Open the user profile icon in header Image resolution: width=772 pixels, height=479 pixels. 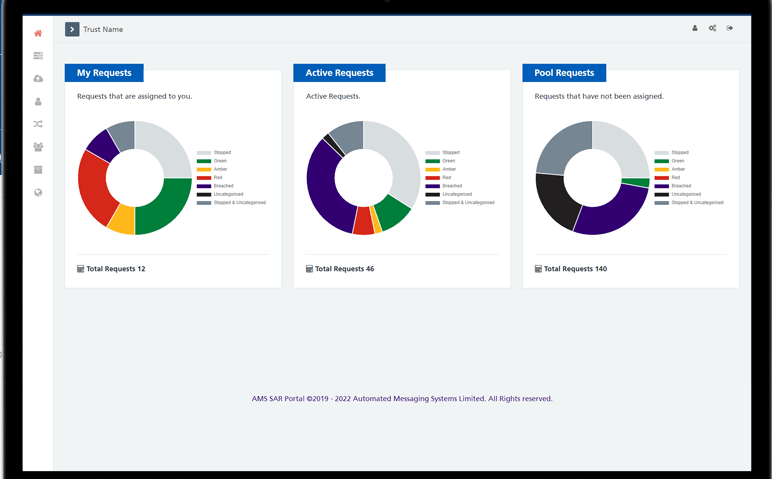695,28
